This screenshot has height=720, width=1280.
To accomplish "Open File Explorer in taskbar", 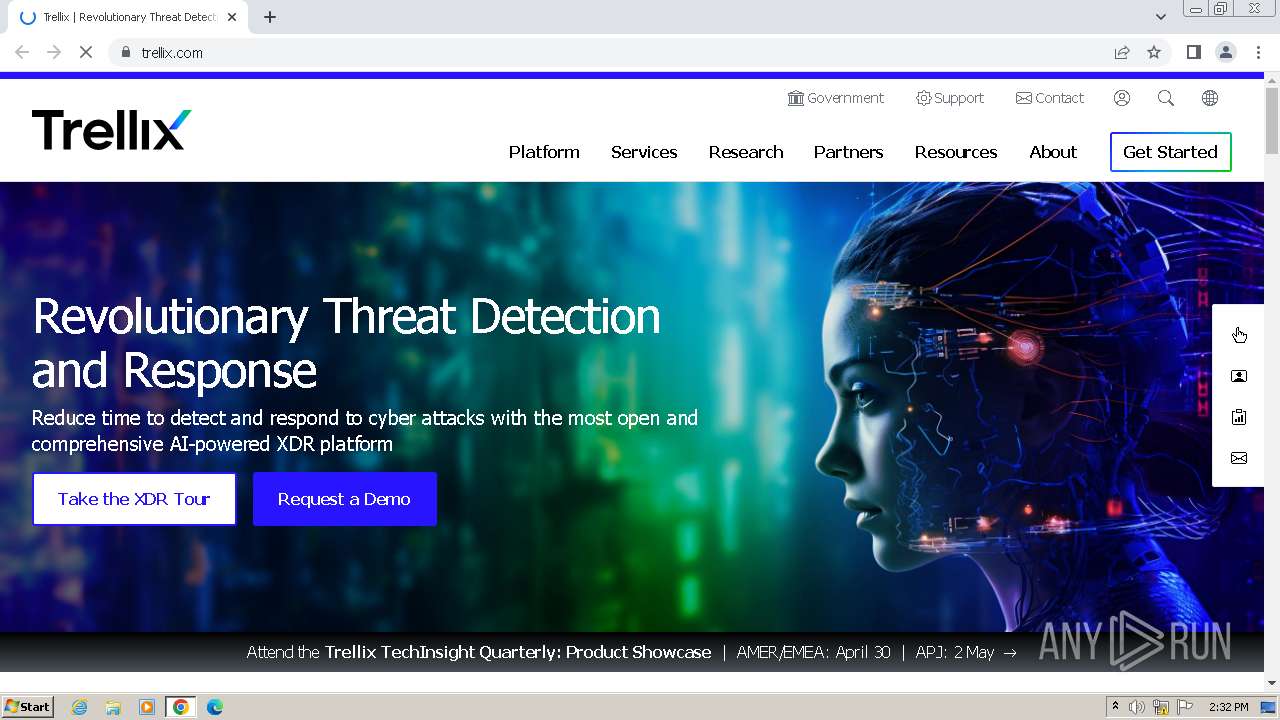I will pos(113,707).
